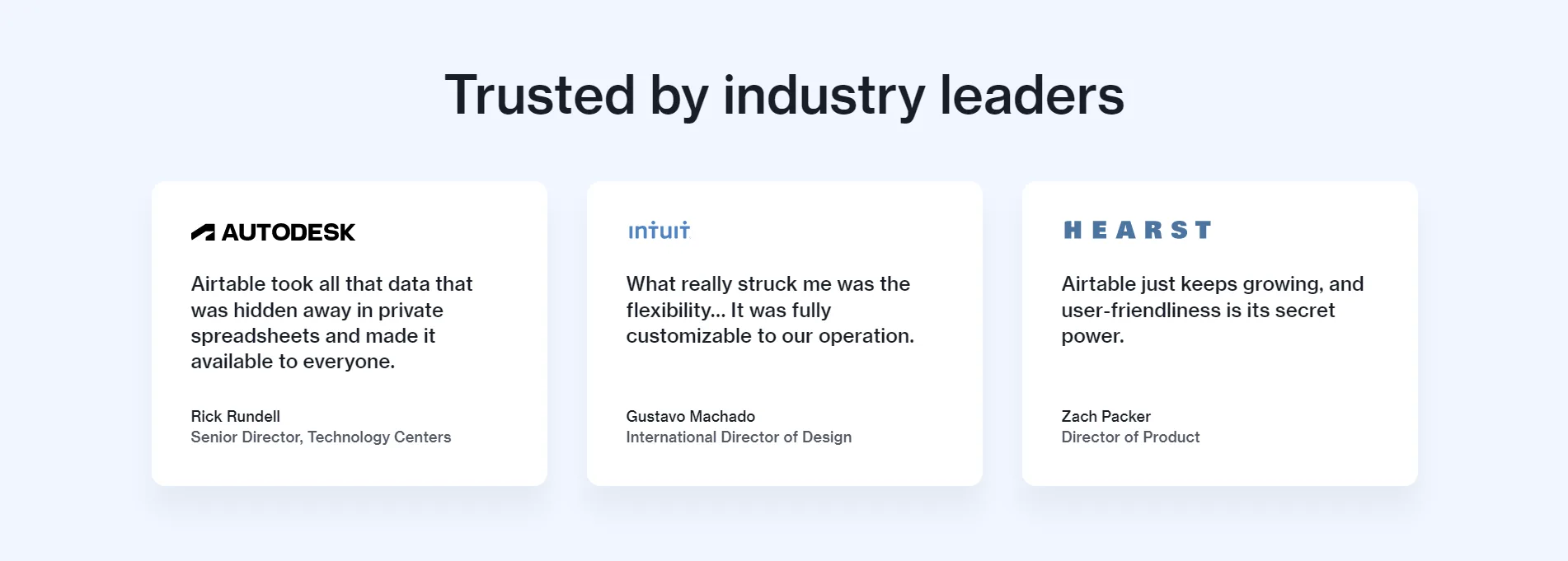Click the Zach Packer name
Image resolution: width=1568 pixels, height=561 pixels.
click(1106, 416)
